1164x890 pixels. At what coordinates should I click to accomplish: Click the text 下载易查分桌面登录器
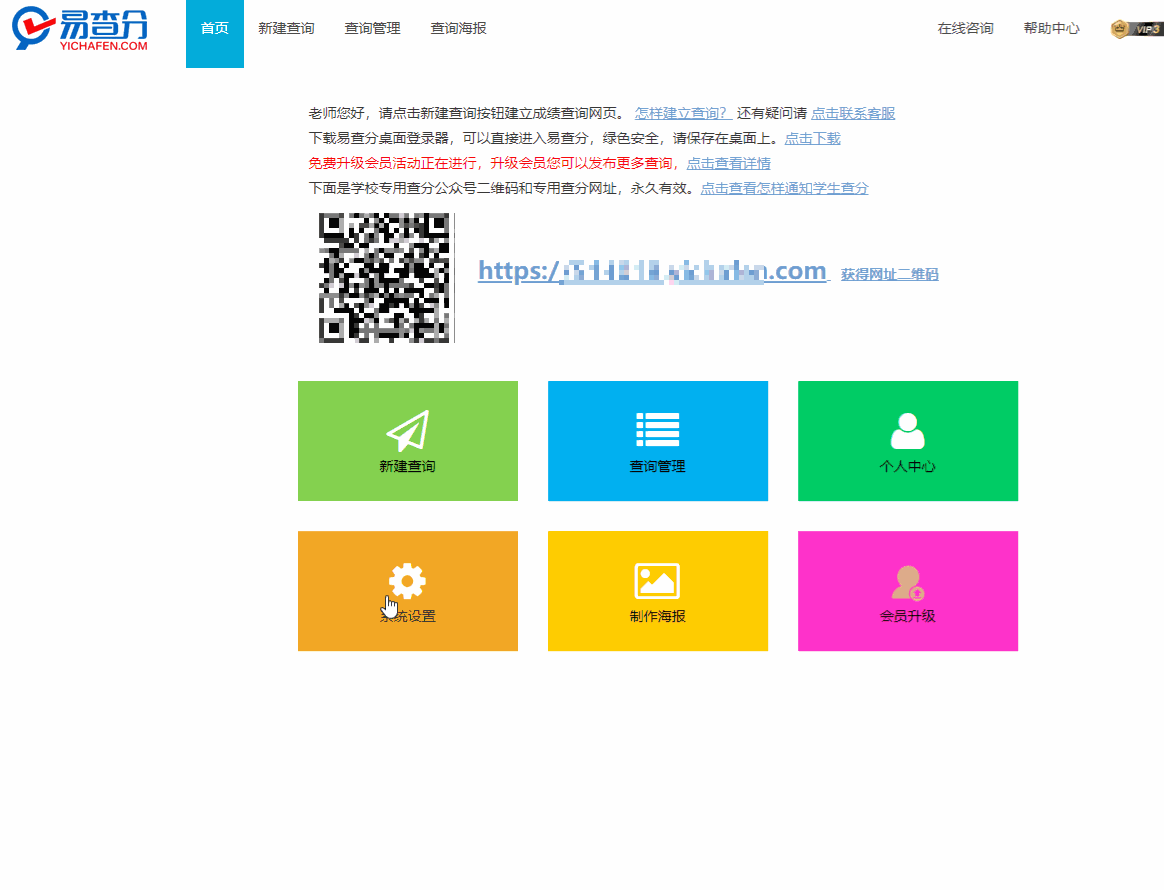pyautogui.click(x=379, y=138)
